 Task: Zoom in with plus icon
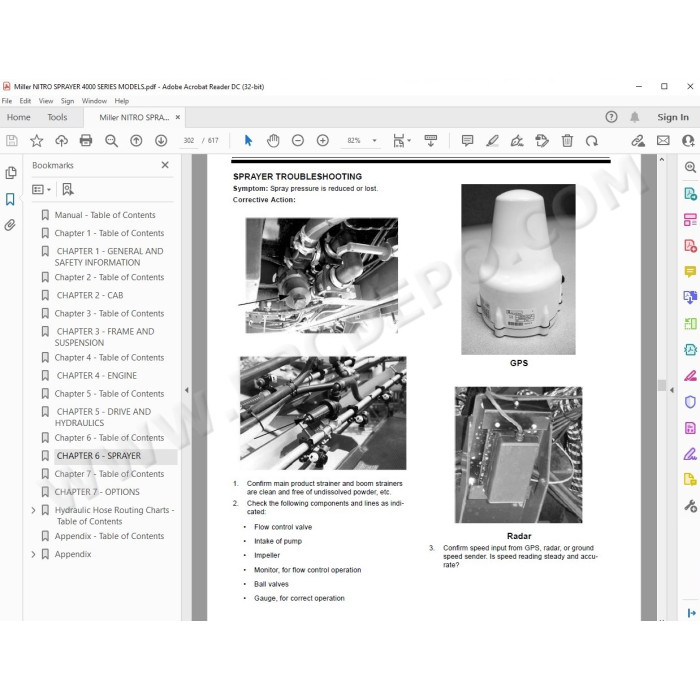pos(323,141)
